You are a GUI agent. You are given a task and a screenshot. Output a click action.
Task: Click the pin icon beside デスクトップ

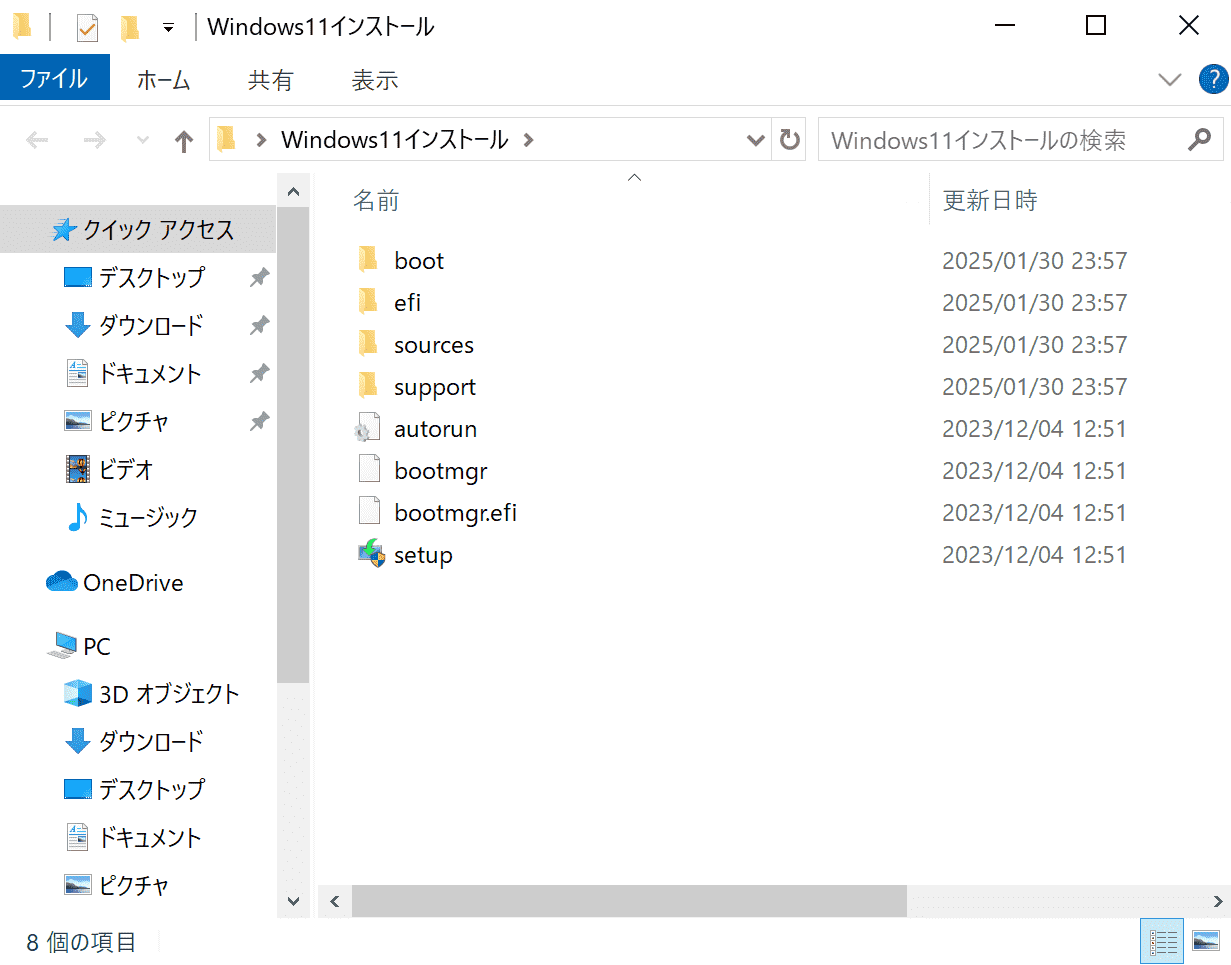point(259,277)
